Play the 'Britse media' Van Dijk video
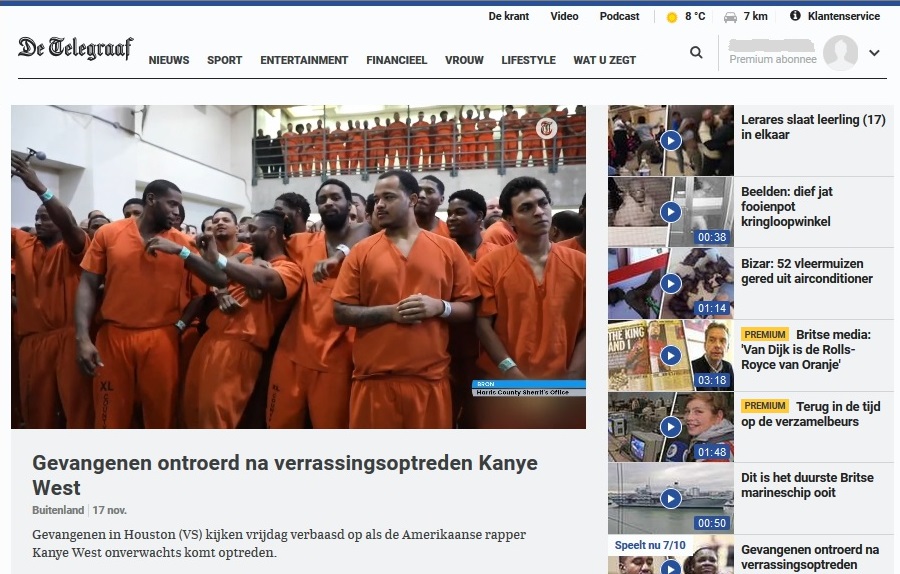Image resolution: width=900 pixels, height=574 pixels. 670,355
